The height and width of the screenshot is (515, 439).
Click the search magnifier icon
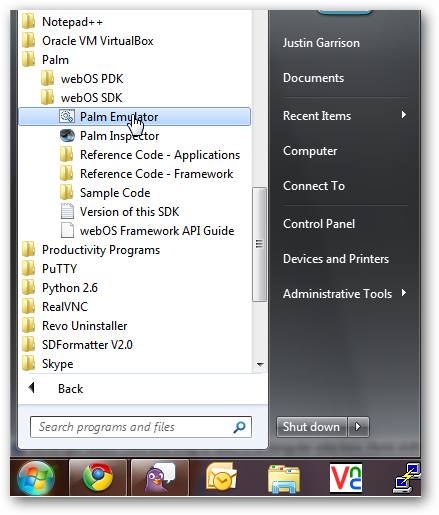[x=239, y=427]
